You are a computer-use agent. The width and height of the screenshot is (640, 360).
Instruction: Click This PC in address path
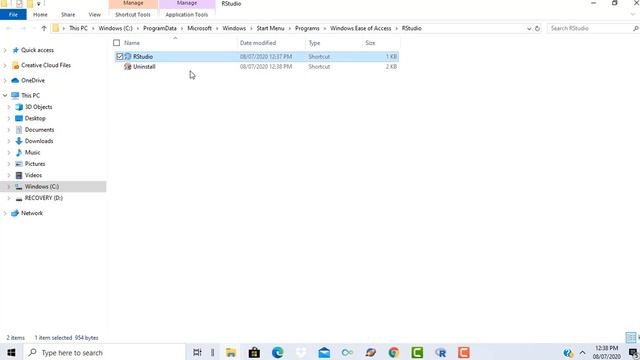point(78,28)
